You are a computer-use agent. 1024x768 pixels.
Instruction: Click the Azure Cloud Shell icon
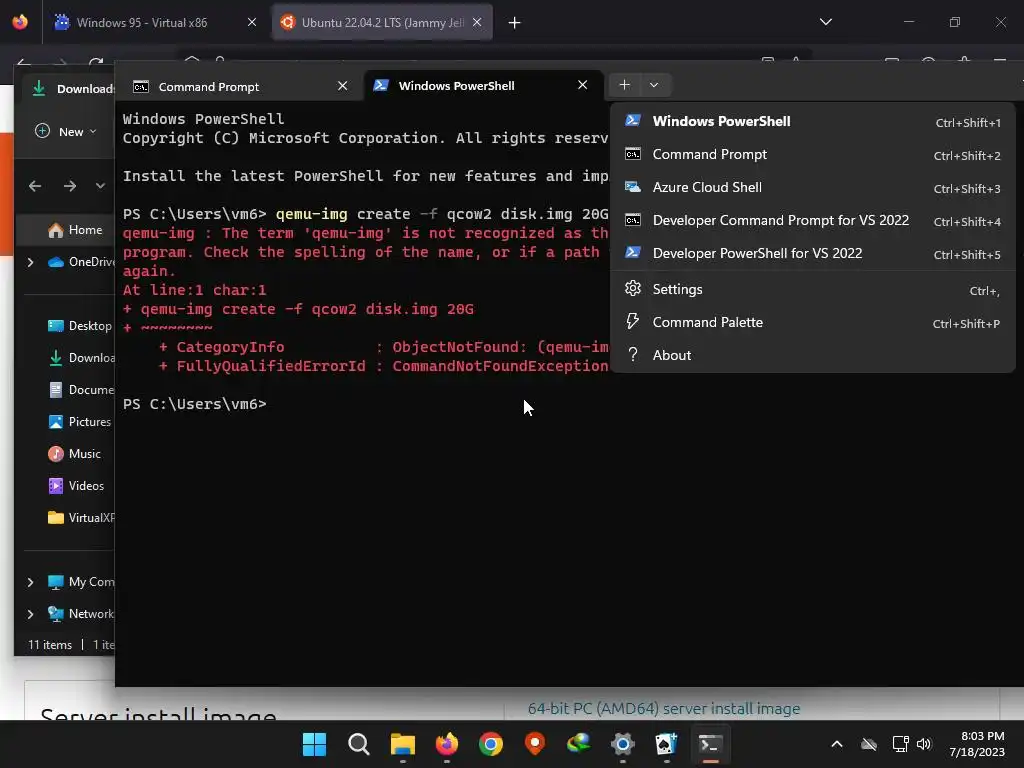[632, 187]
